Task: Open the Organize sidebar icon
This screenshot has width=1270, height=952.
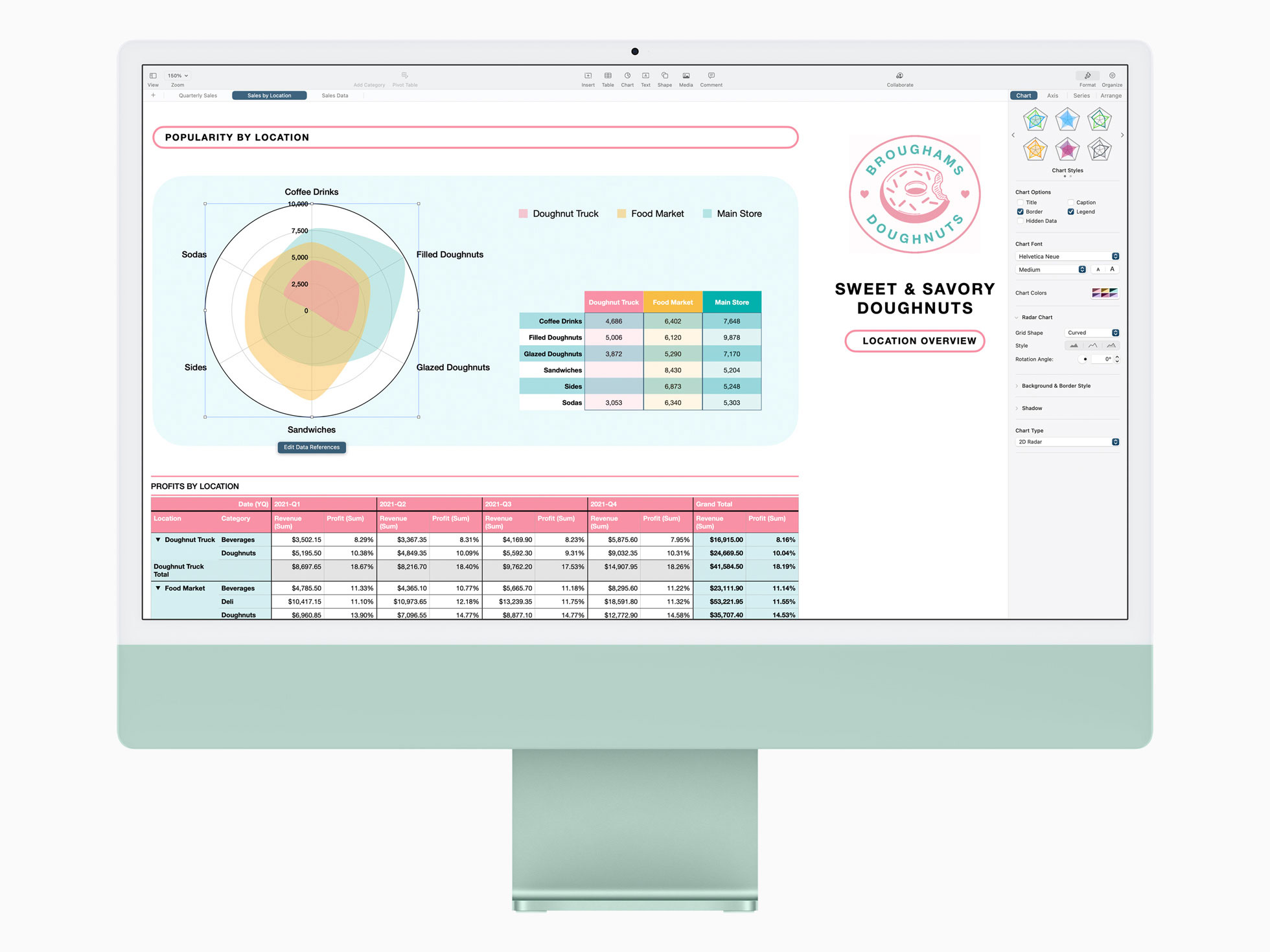Action: (x=1112, y=76)
